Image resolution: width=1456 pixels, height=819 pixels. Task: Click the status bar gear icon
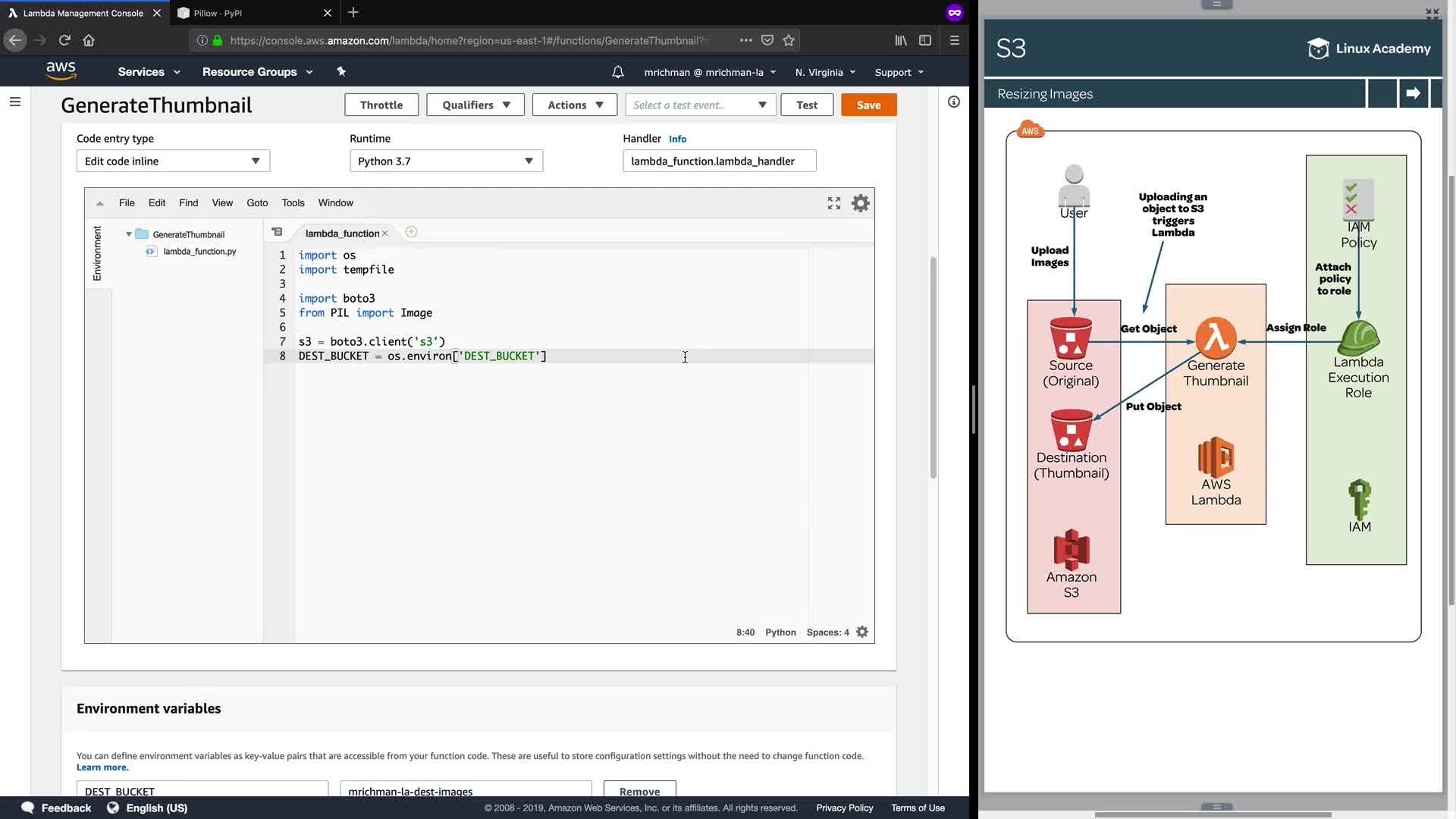coord(862,632)
